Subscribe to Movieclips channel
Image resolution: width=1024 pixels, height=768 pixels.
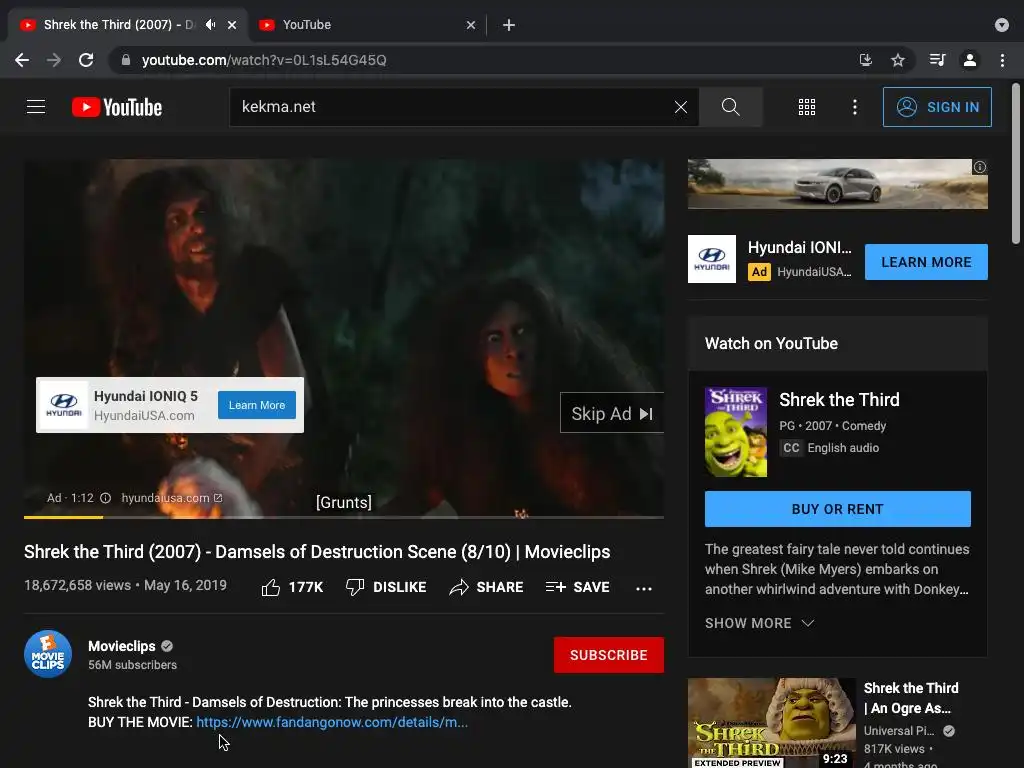pos(609,655)
